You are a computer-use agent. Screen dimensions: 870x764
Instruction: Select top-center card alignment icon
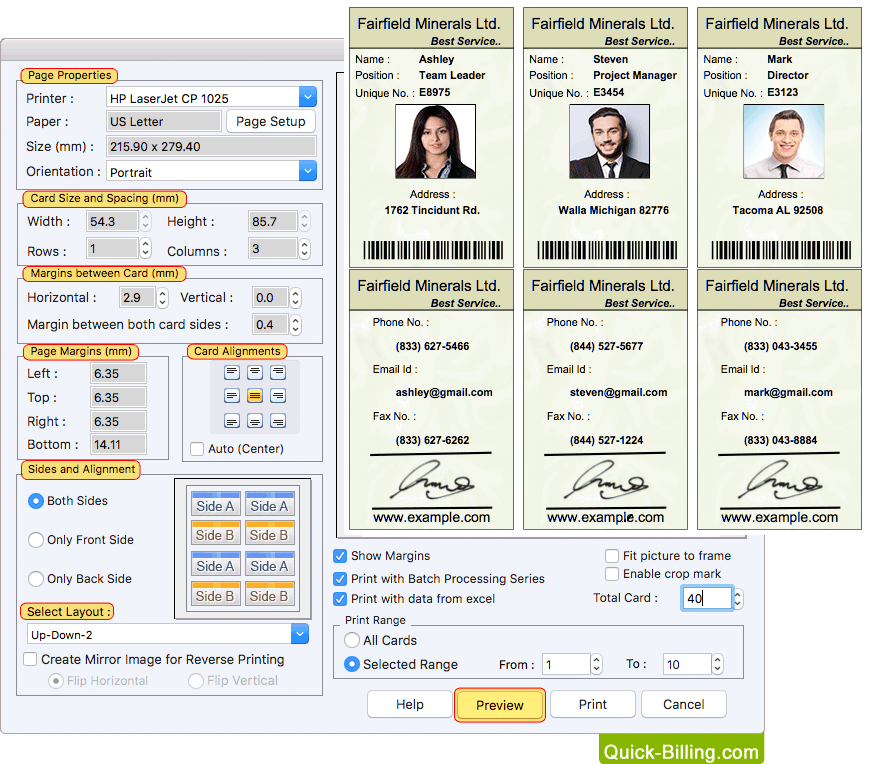[x=255, y=372]
